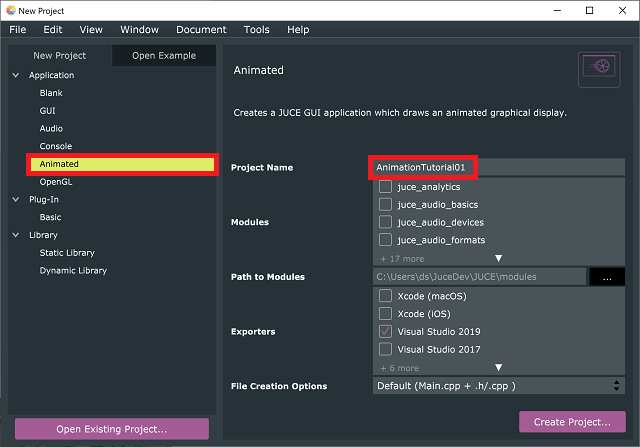Click the Animated template icon at top right

point(599,69)
